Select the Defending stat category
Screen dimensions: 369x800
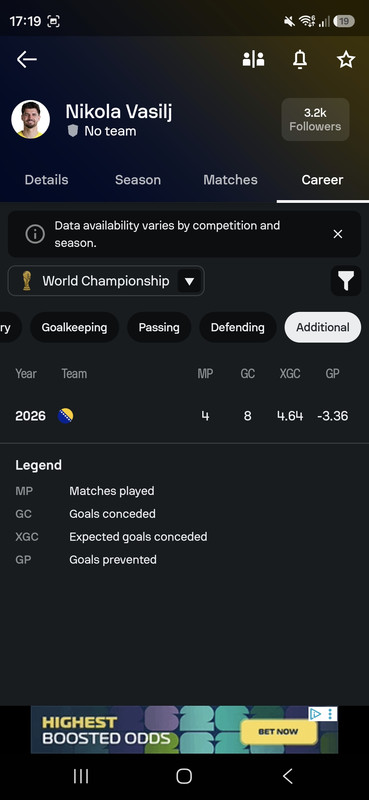tap(237, 327)
